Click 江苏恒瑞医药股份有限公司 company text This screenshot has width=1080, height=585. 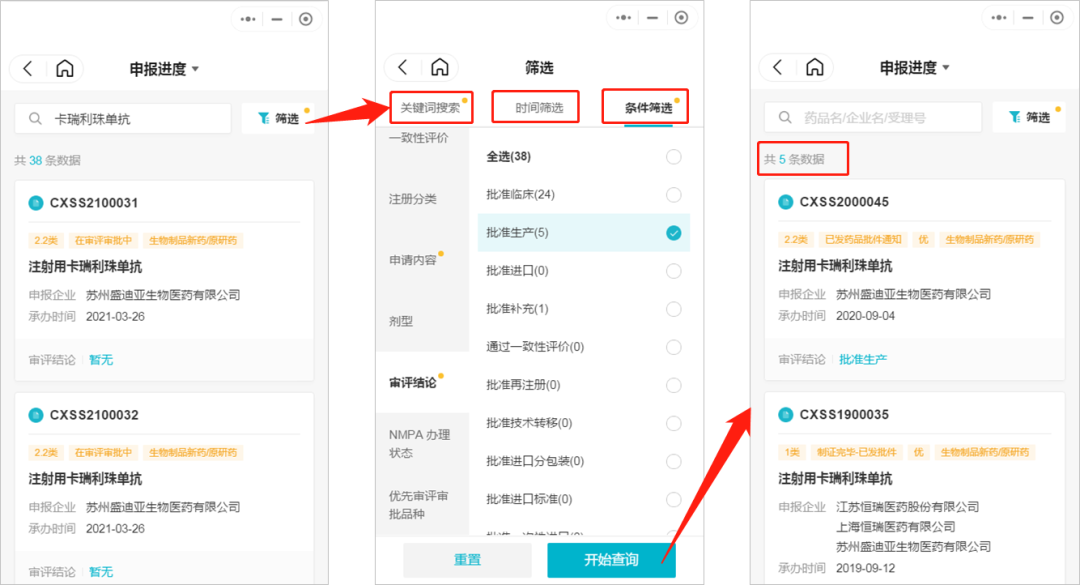[x=907, y=506]
